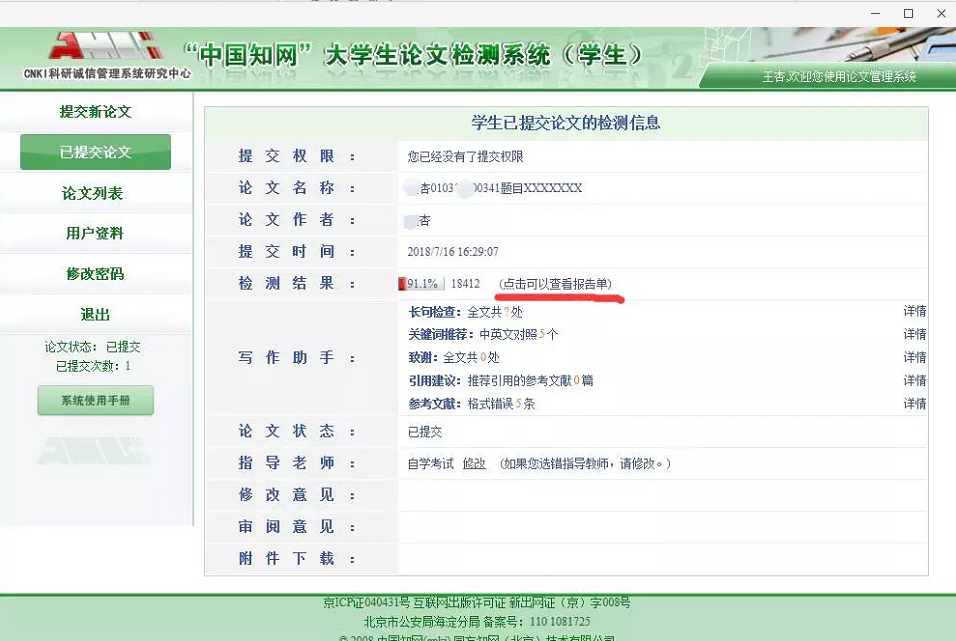Screen dimensions: 956x641
Task: Click the text CNKI科研诚信管理系统研究中心
Action: 107,74
